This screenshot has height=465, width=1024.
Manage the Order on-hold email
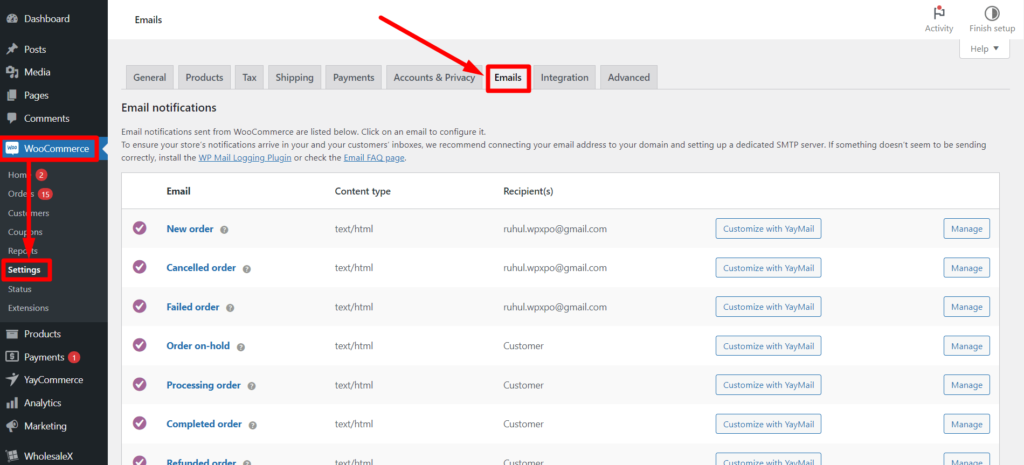967,346
